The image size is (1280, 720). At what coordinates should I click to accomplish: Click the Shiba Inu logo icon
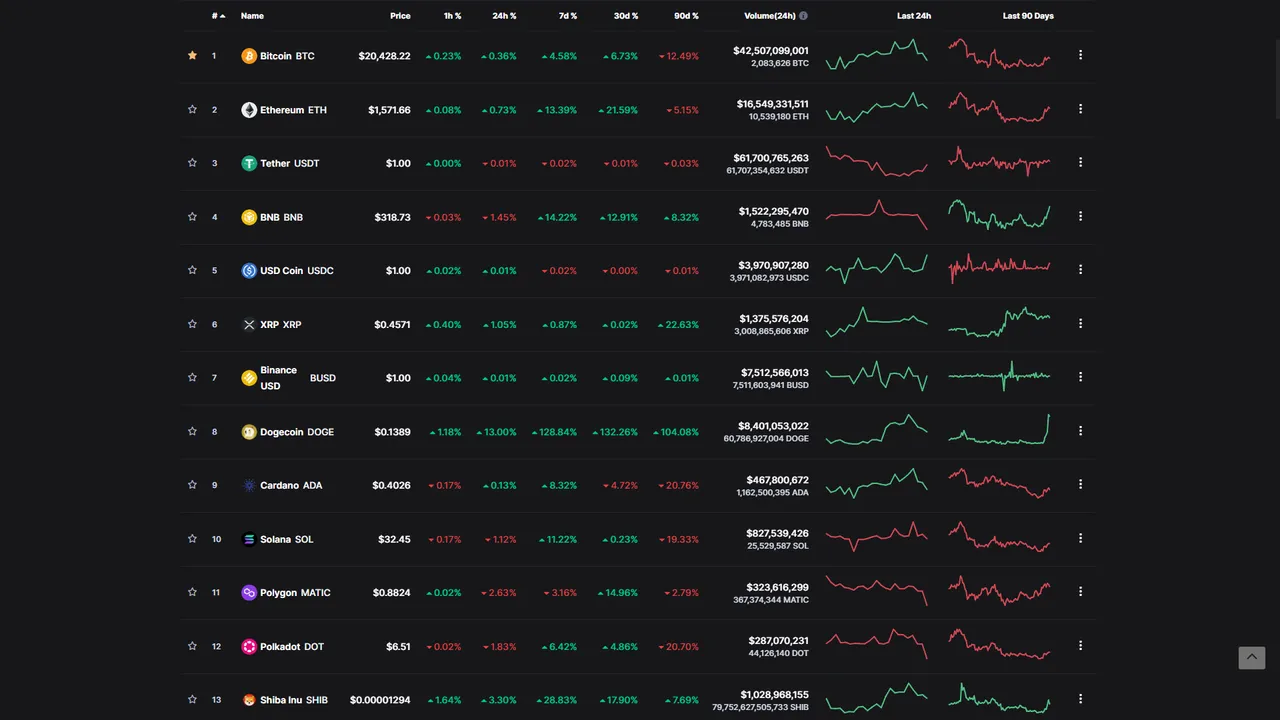249,700
